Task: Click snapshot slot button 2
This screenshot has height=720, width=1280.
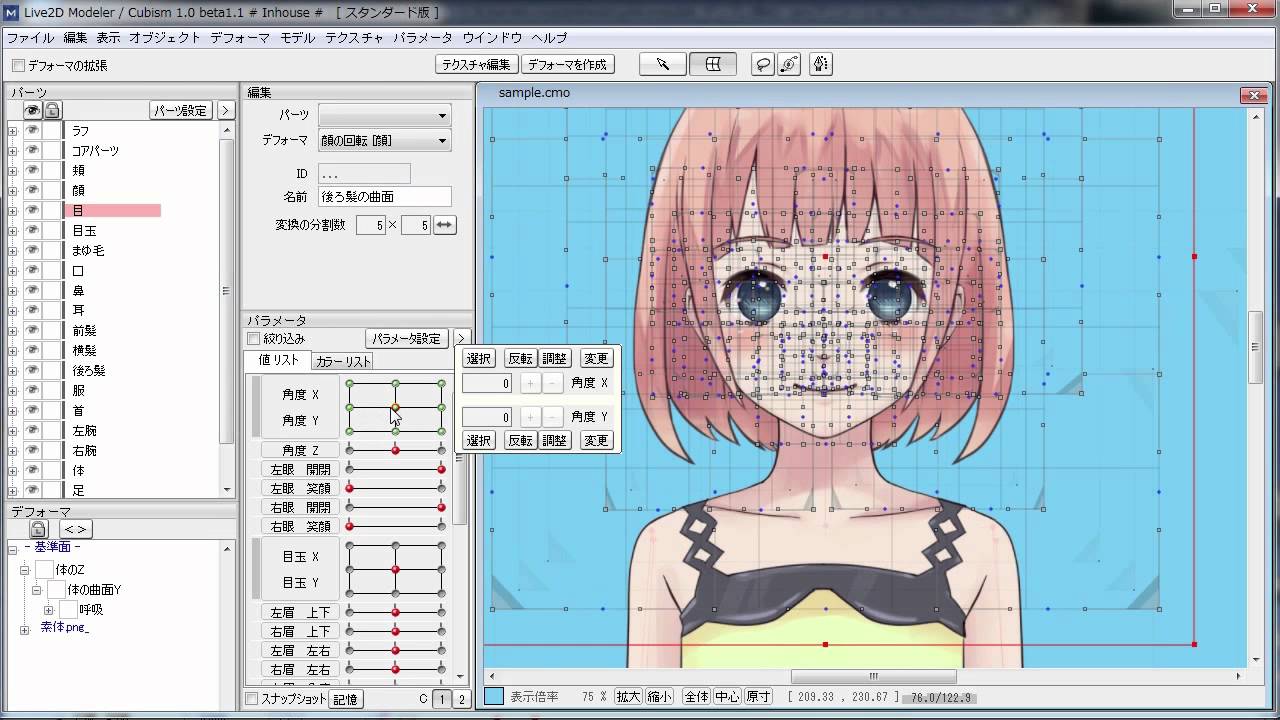Action: pos(461,700)
